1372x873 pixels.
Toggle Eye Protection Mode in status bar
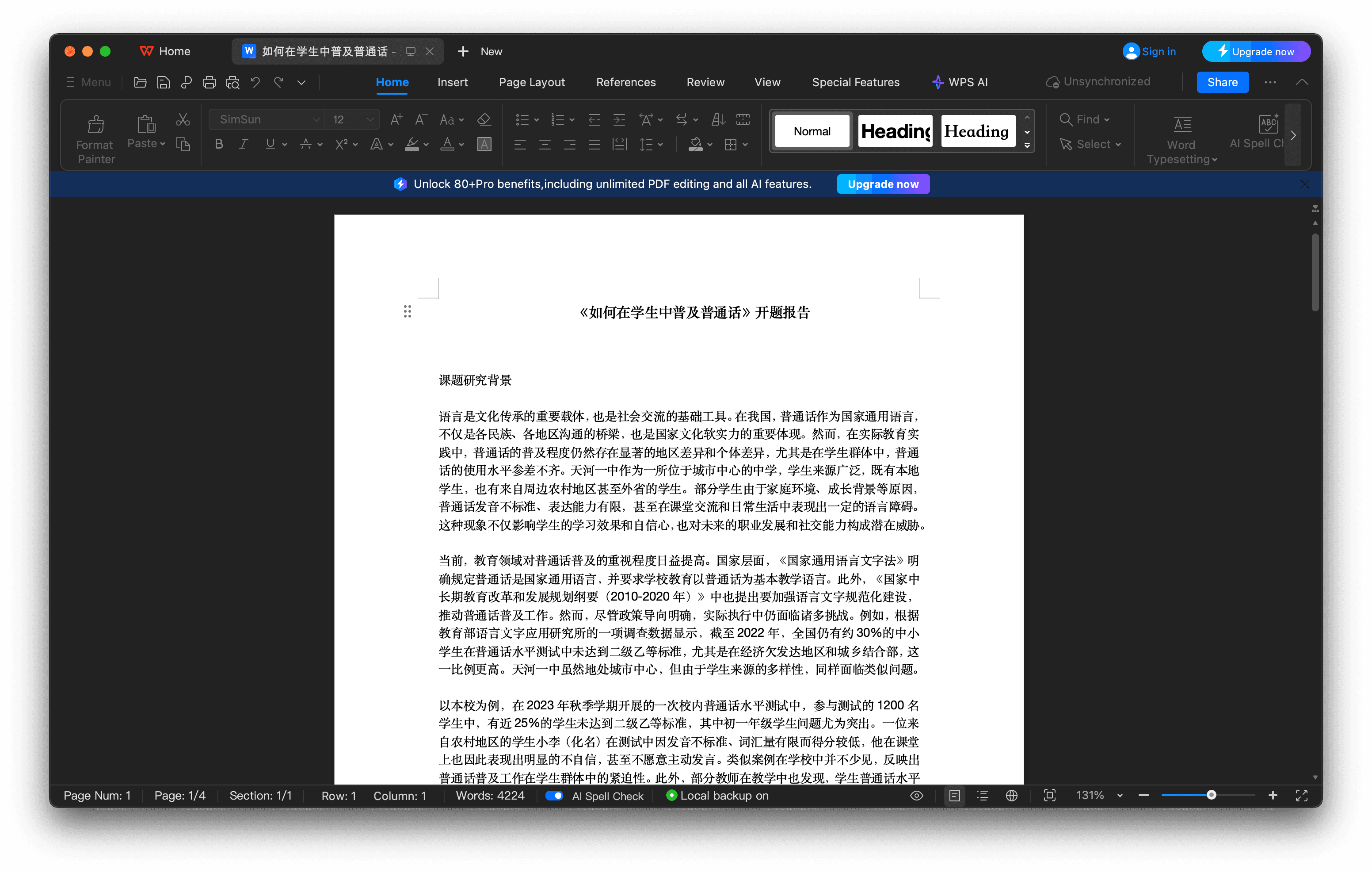(x=917, y=796)
